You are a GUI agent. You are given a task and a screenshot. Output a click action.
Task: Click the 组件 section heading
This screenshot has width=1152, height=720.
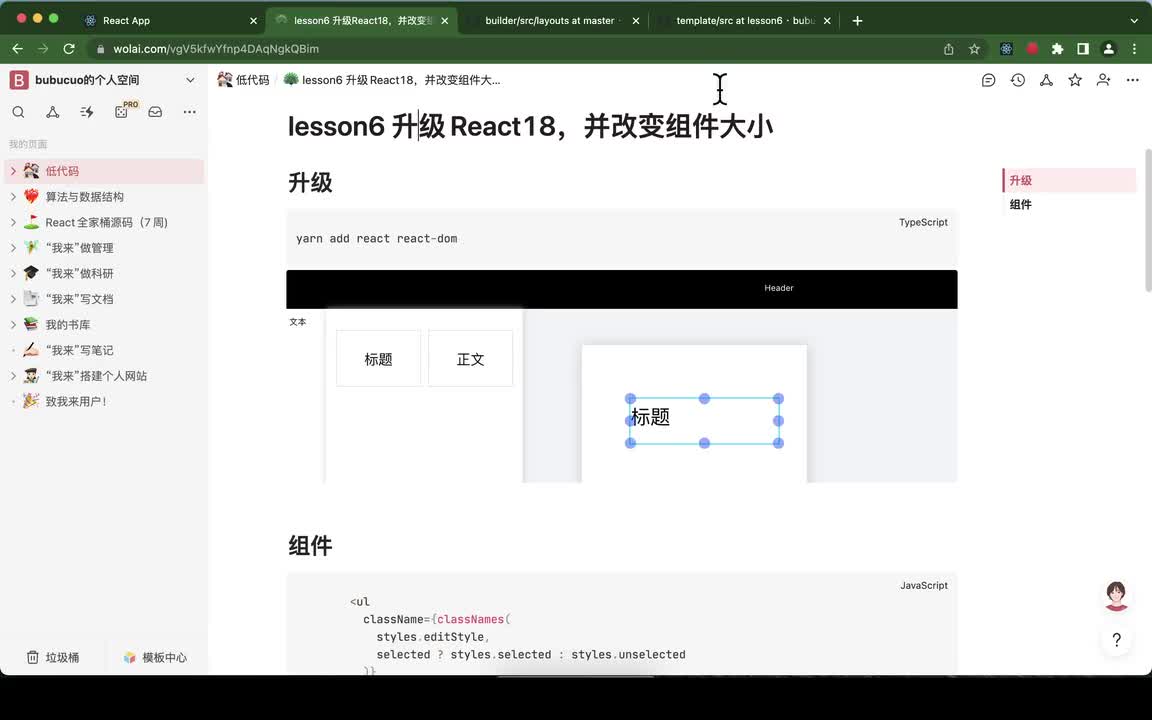tap(310, 545)
